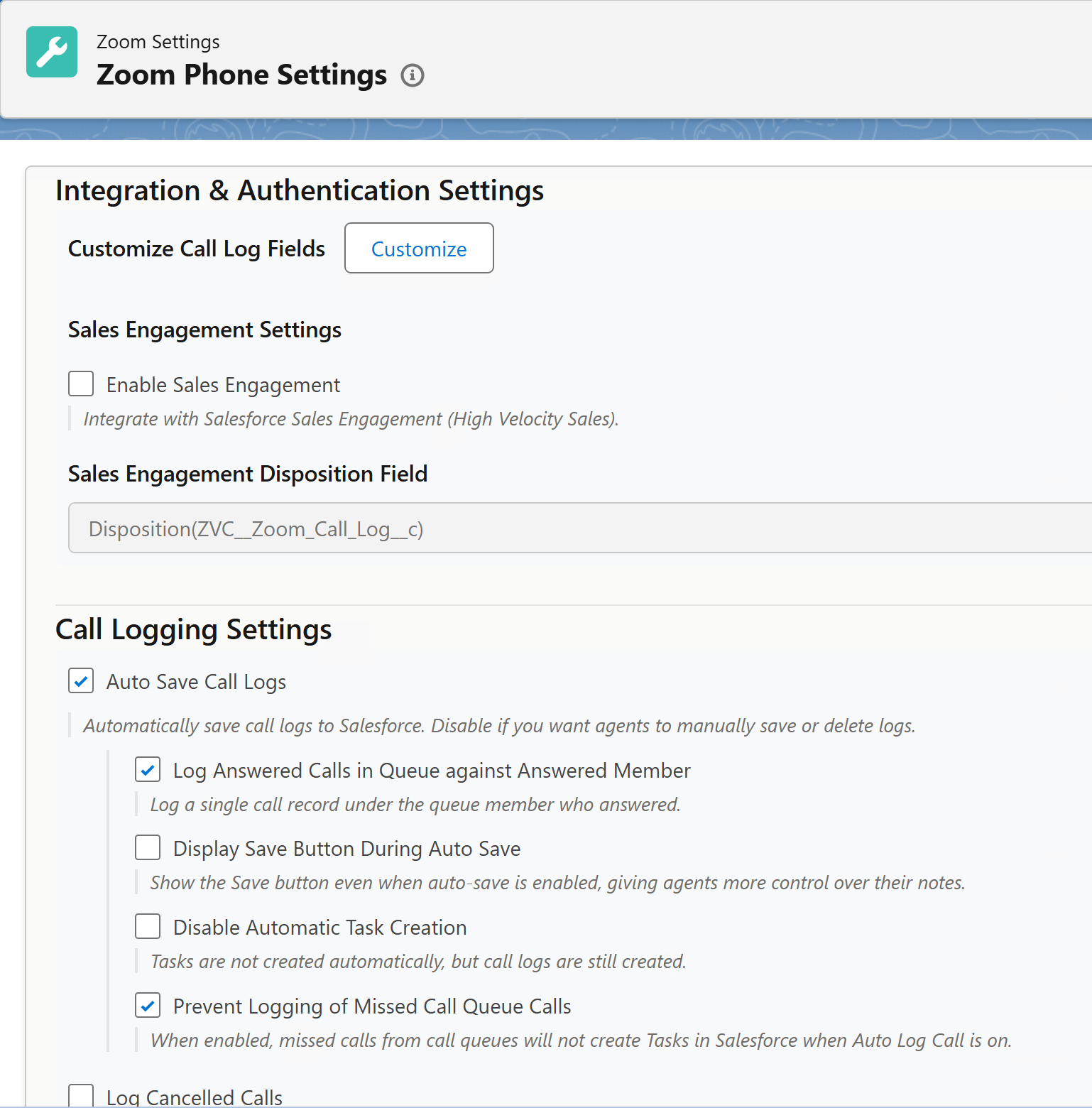The height and width of the screenshot is (1108, 1092).
Task: Click the High Velocity Sales help text
Action: [351, 419]
